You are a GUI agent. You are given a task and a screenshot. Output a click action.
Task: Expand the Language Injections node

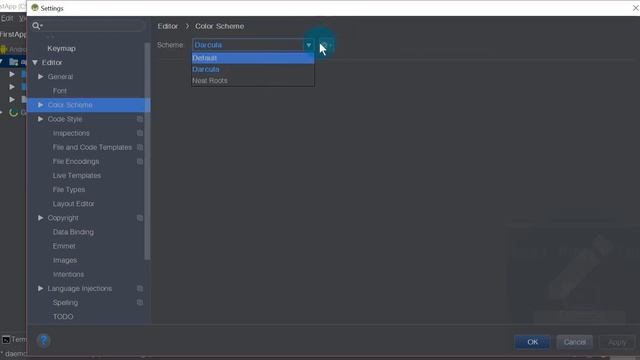pos(40,289)
